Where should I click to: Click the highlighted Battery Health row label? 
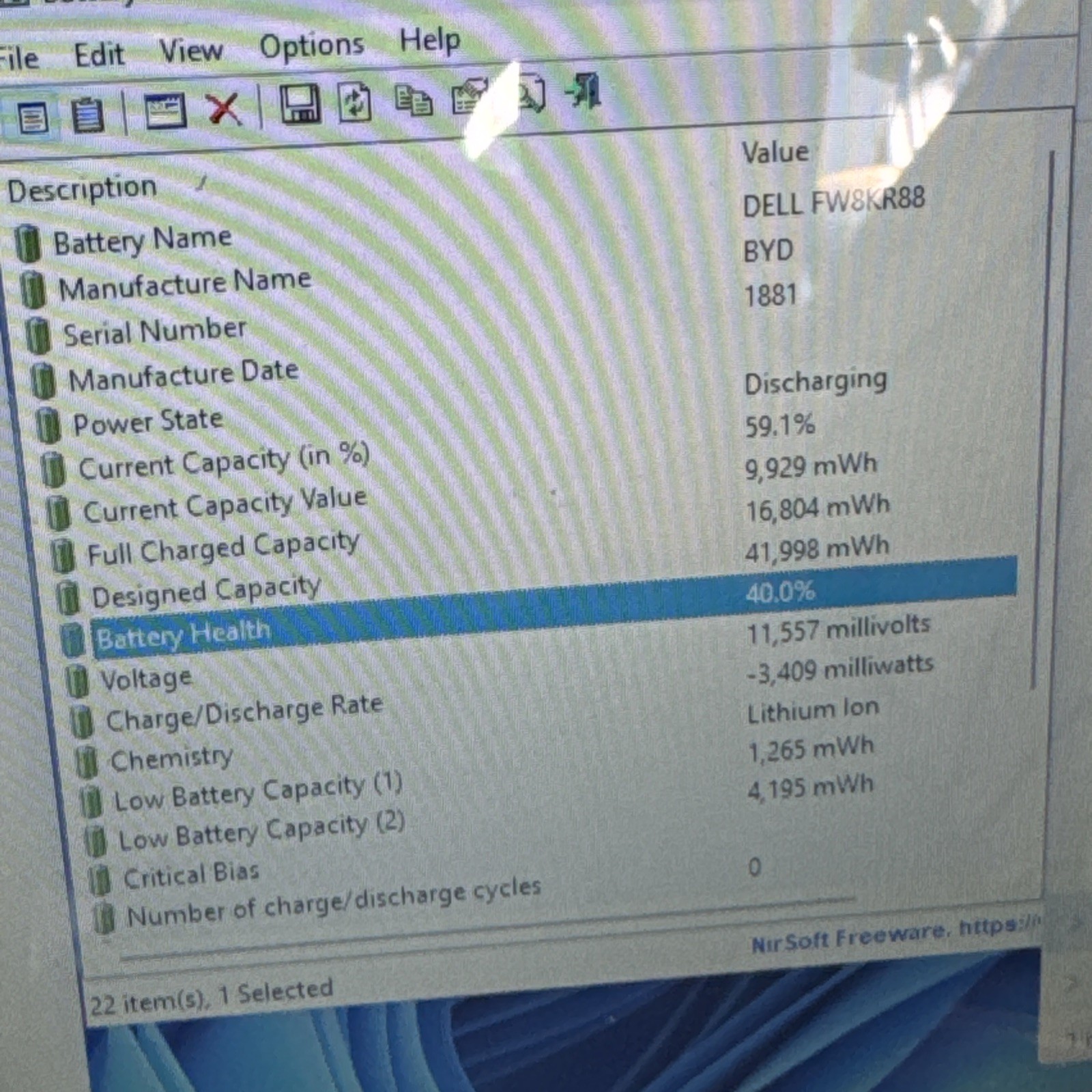point(183,635)
